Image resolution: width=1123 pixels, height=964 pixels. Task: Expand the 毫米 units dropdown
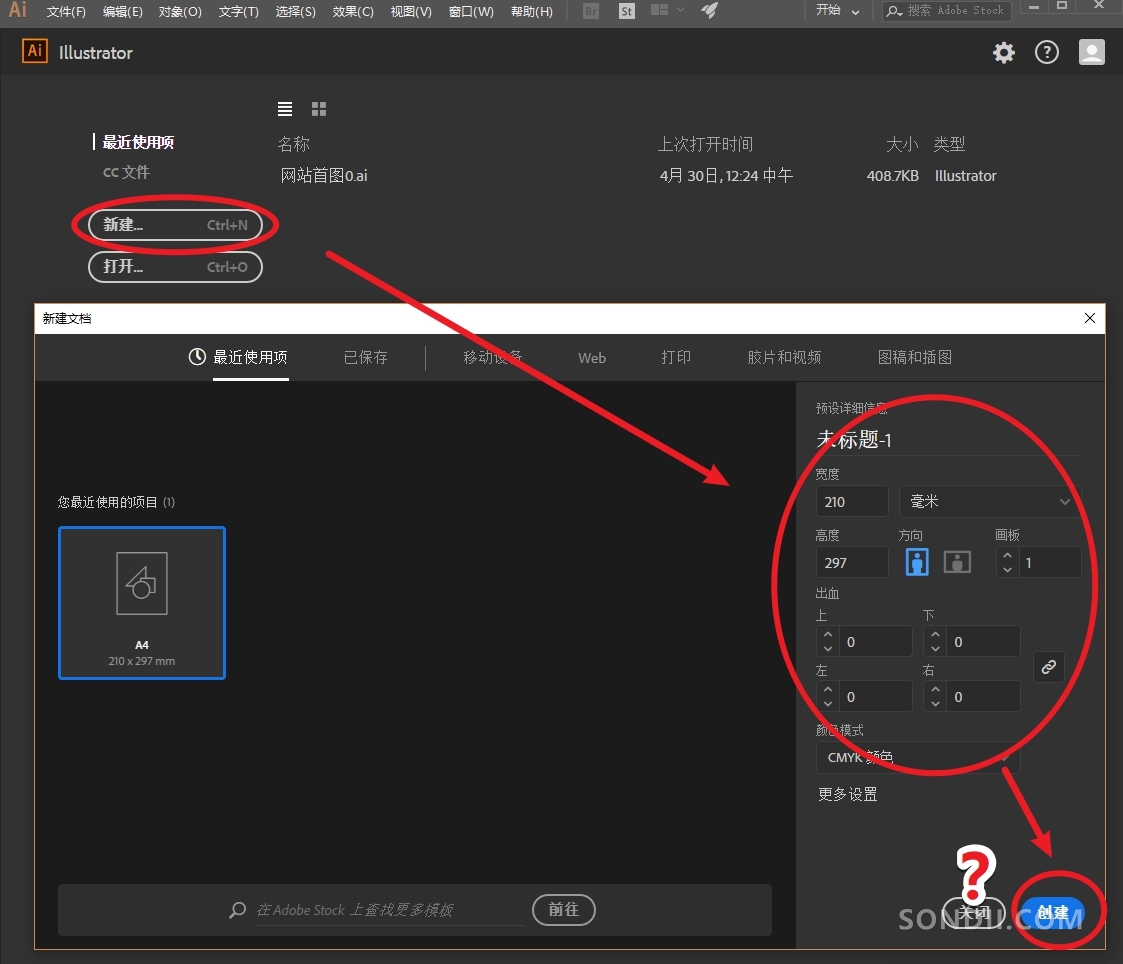tap(988, 501)
